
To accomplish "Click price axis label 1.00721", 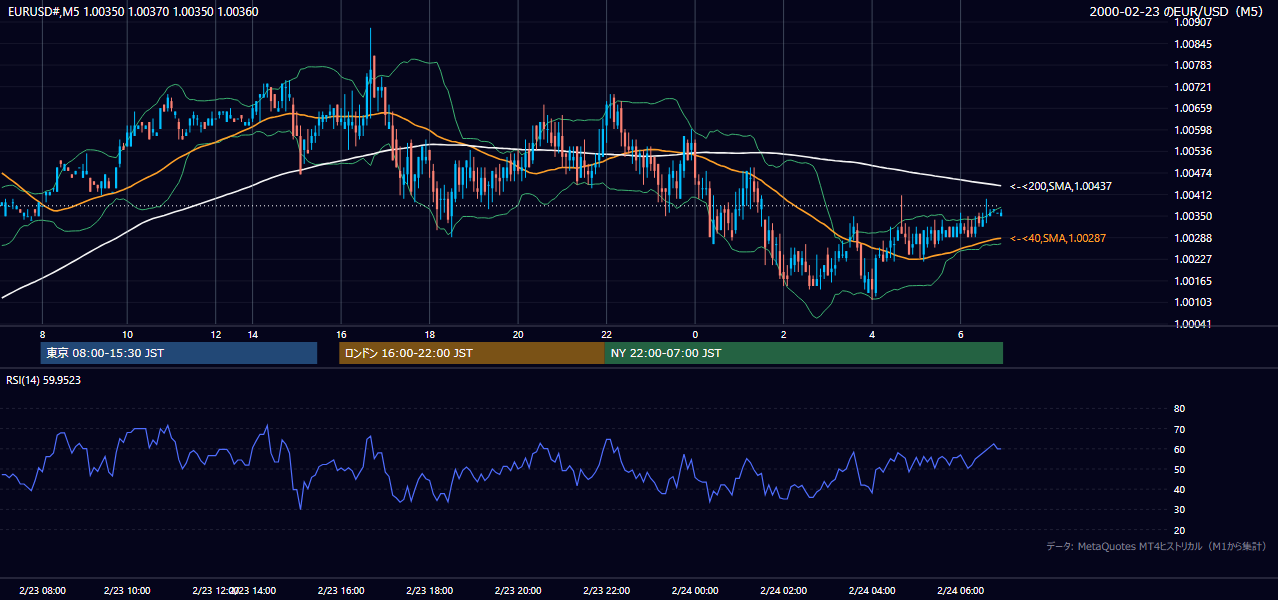I will coord(1193,87).
